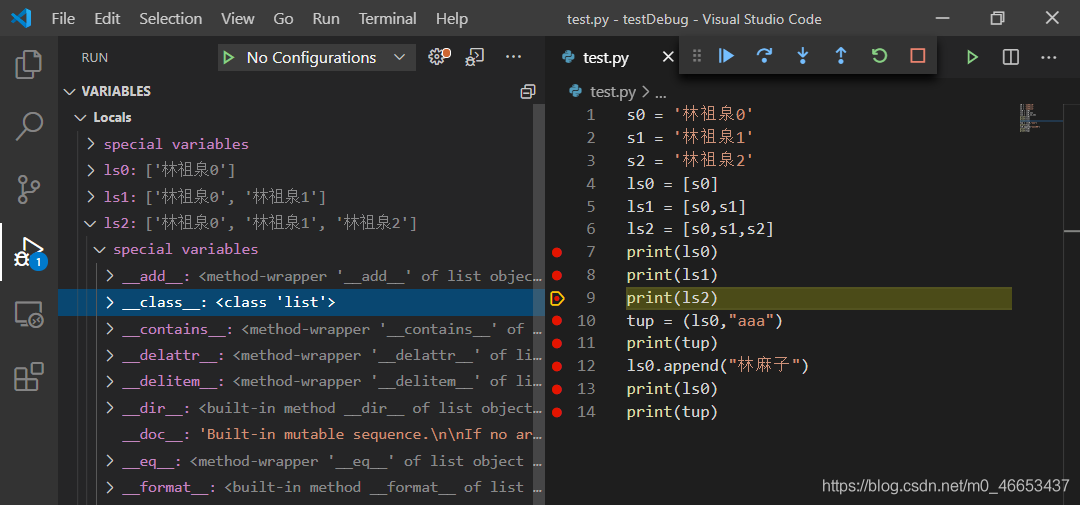Click the Step Into debug button
1080x505 pixels.
(803, 56)
